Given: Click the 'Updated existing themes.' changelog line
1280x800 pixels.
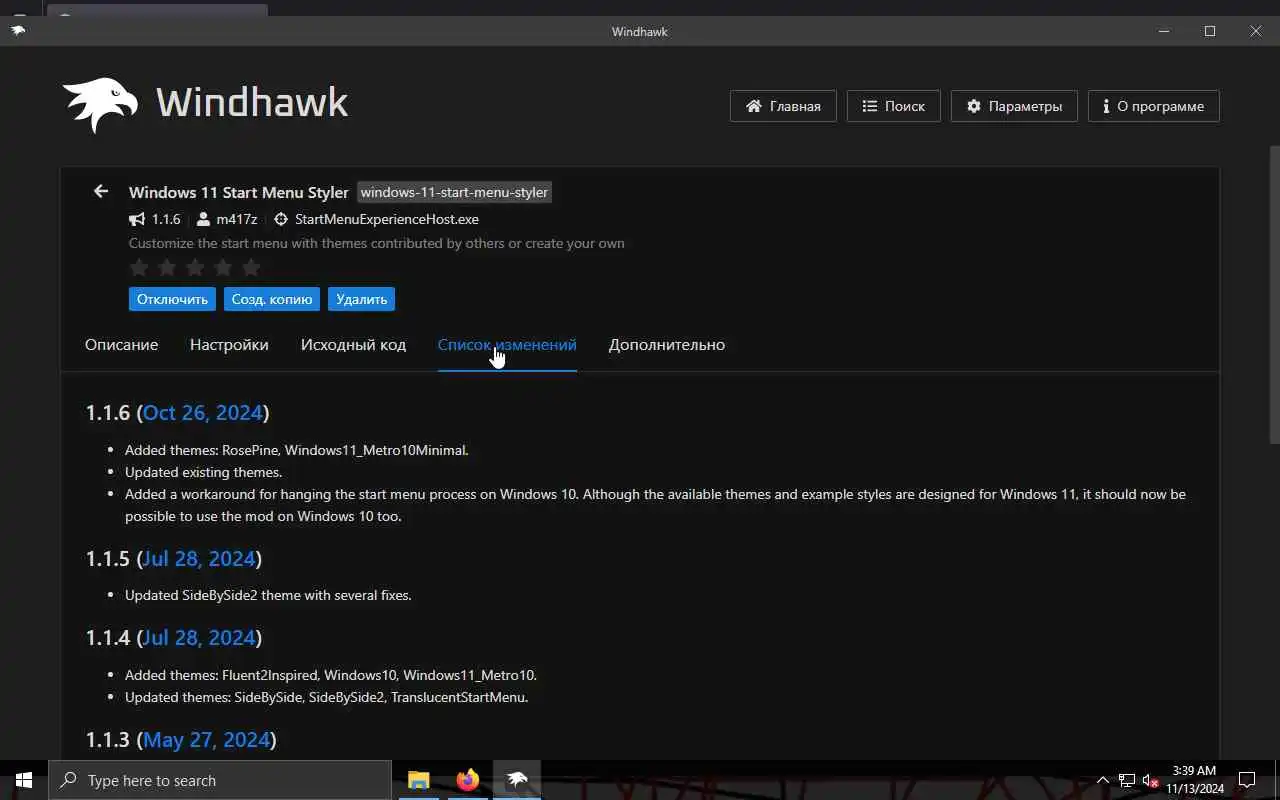Looking at the screenshot, I should (203, 472).
